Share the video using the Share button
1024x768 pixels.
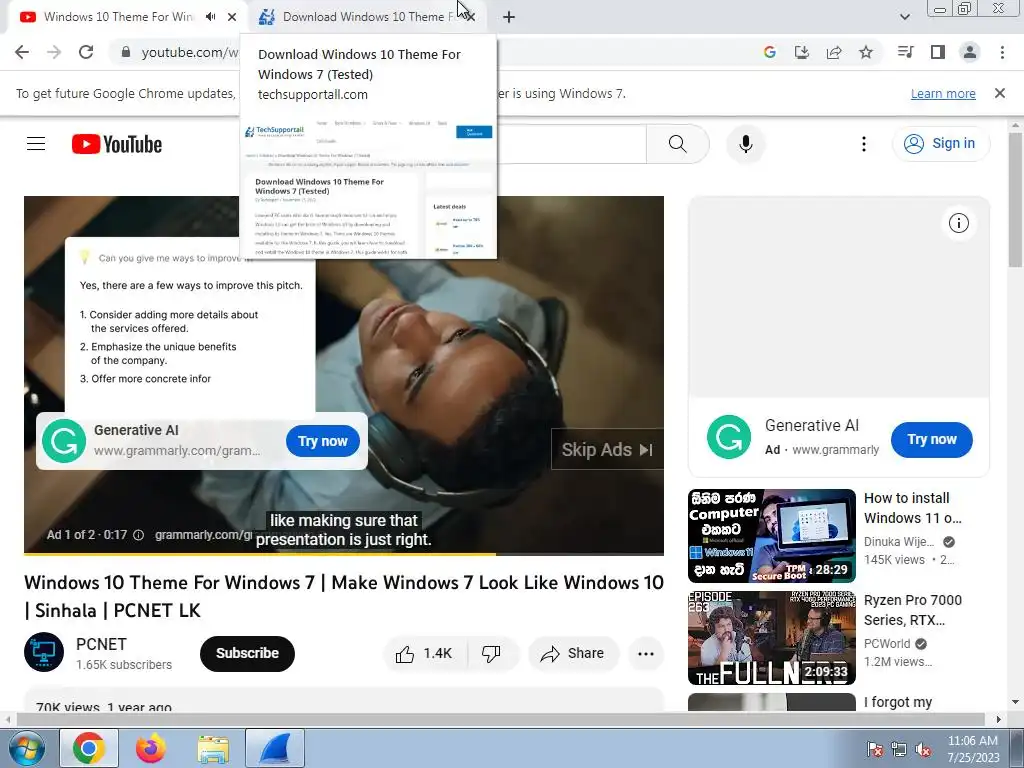[573, 654]
